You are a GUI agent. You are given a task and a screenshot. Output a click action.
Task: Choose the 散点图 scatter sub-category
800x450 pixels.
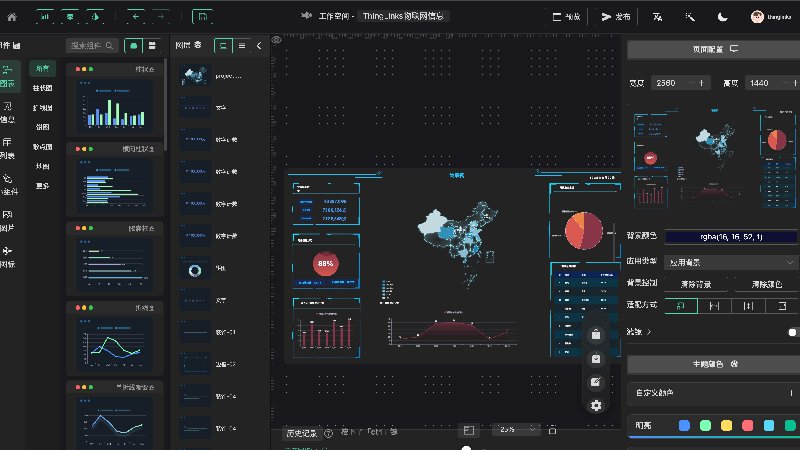(x=42, y=147)
